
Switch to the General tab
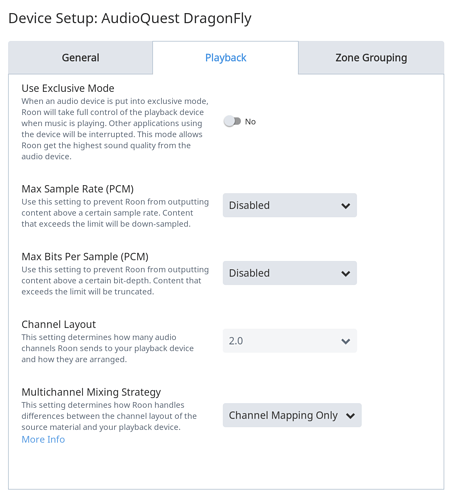pos(80,58)
